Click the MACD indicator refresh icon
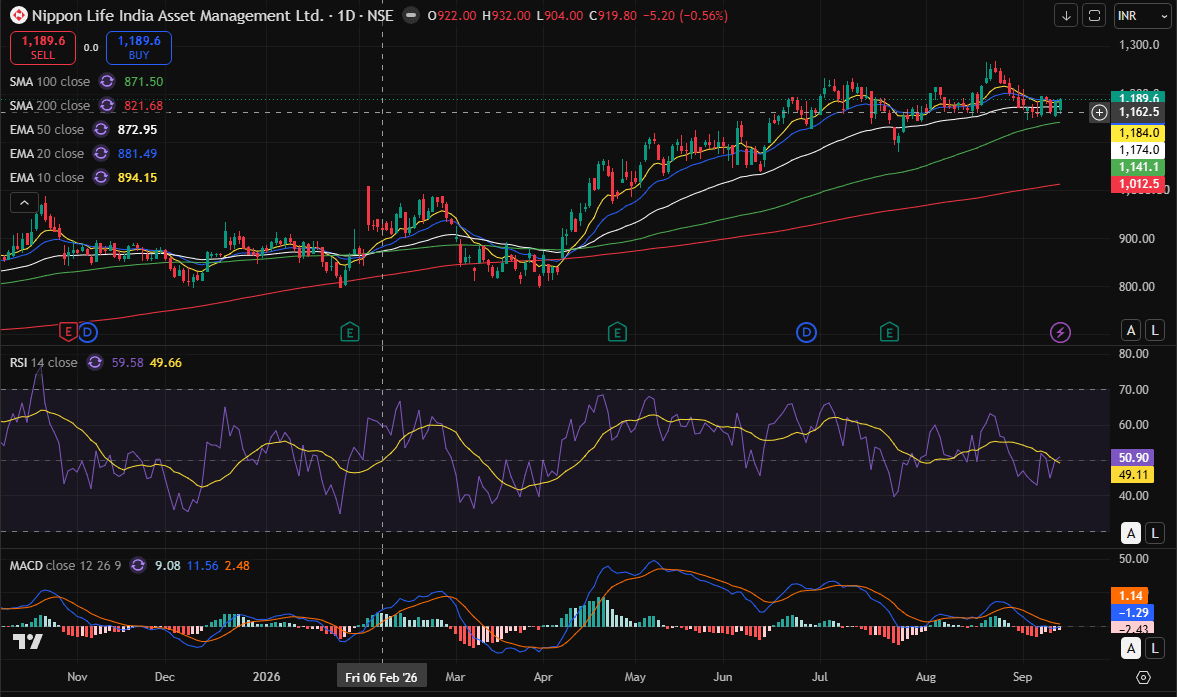Screen dimensions: 1177x697 click(x=138, y=565)
